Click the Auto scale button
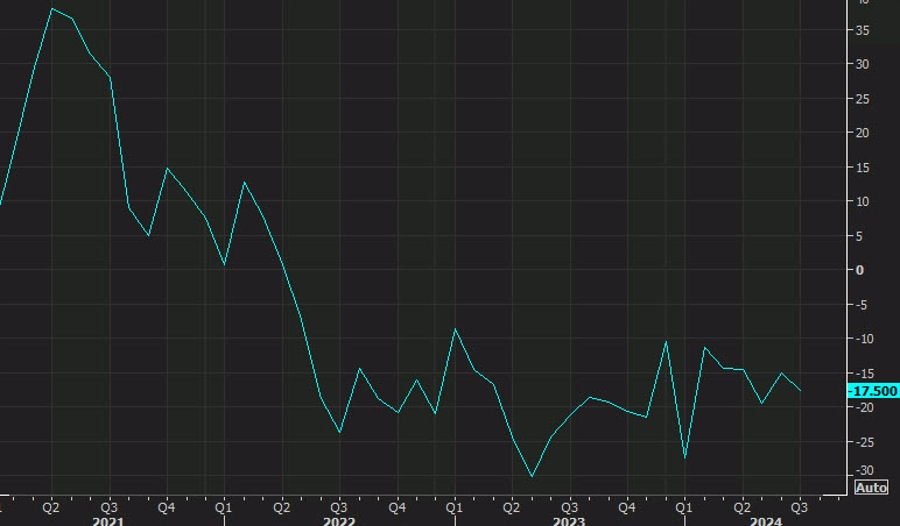This screenshot has height=526, width=900. coord(871,488)
